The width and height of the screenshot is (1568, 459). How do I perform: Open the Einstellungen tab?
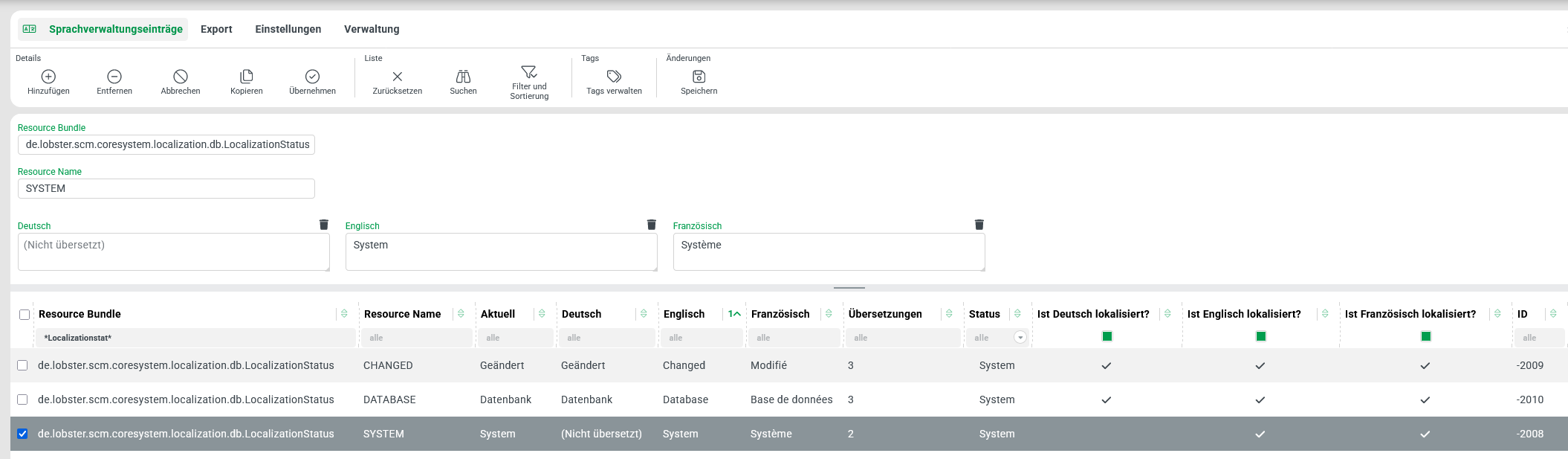[288, 29]
